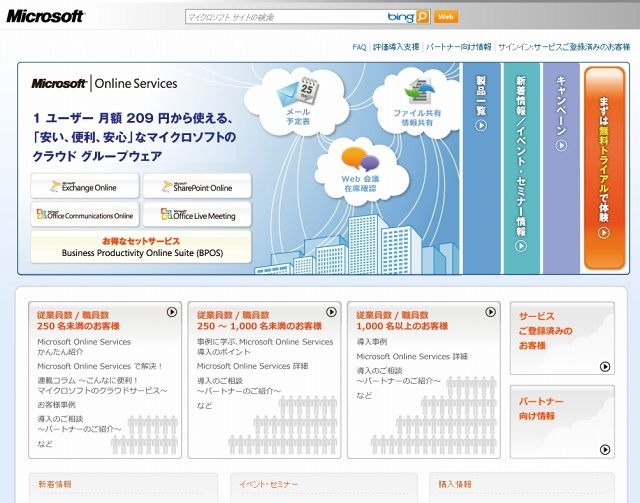Open the Exchange Online button
Viewport: 640px width, 503px height.
point(85,187)
